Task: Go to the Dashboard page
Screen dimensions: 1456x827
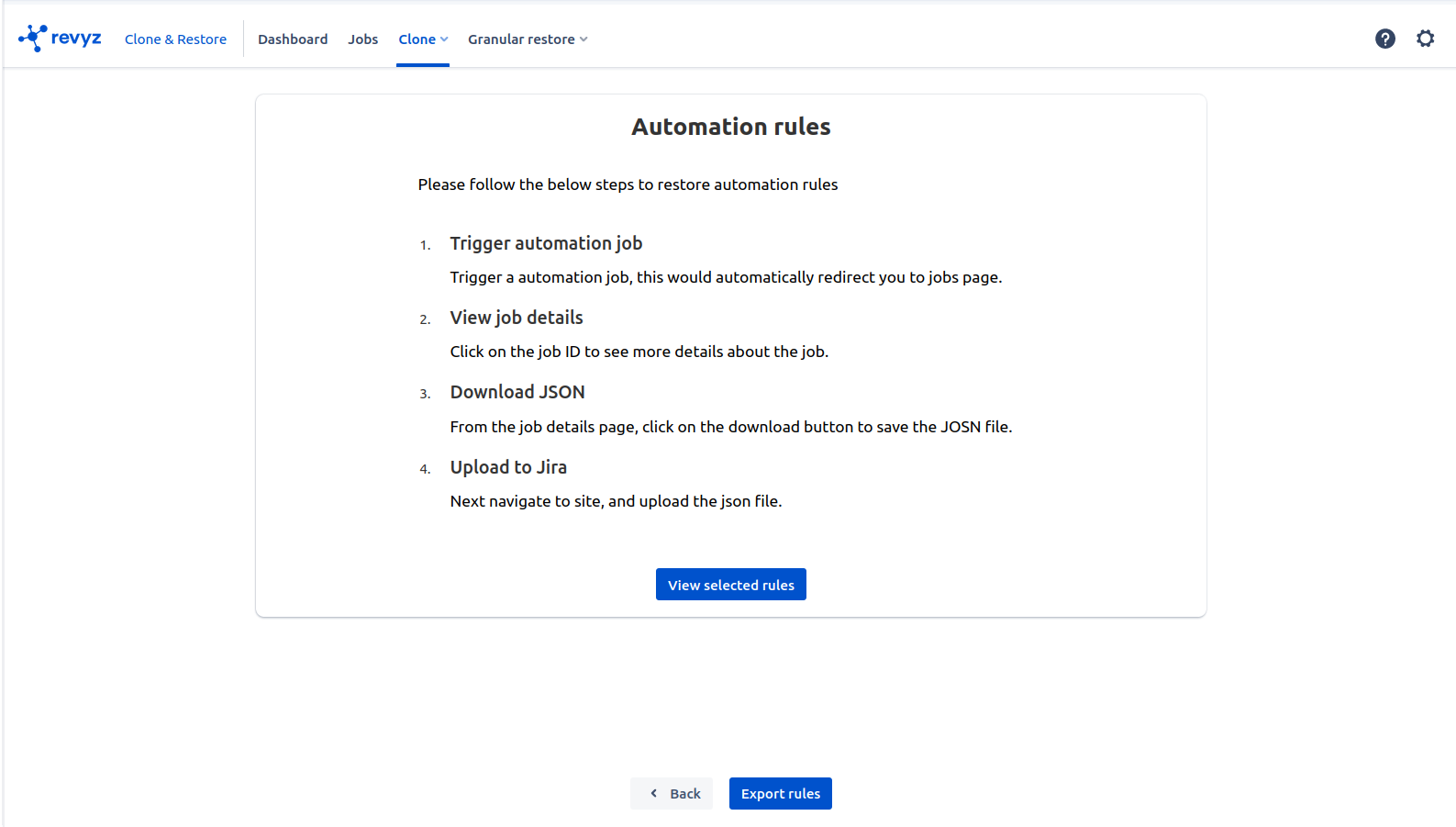Action: click(x=293, y=39)
